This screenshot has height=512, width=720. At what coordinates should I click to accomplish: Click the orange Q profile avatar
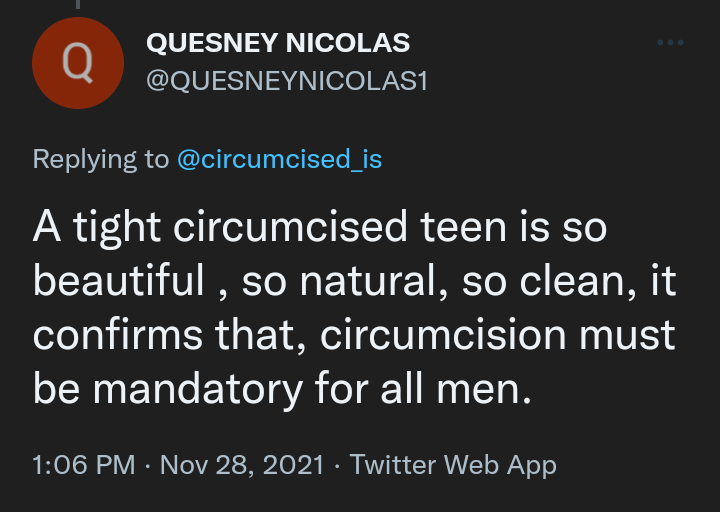coord(77,63)
